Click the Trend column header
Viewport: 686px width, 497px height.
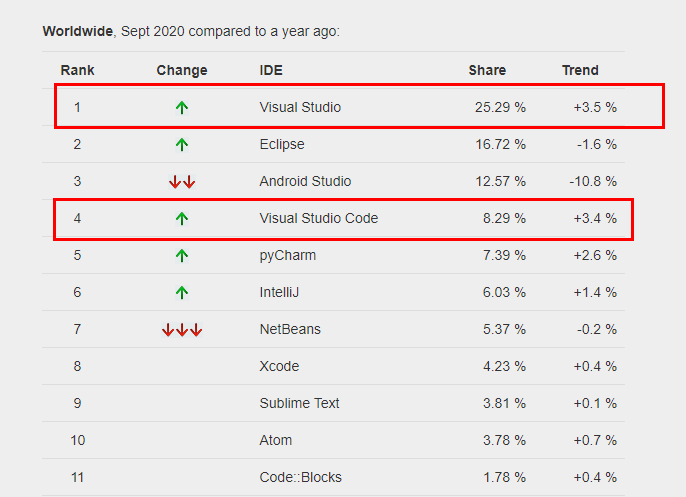(580, 70)
